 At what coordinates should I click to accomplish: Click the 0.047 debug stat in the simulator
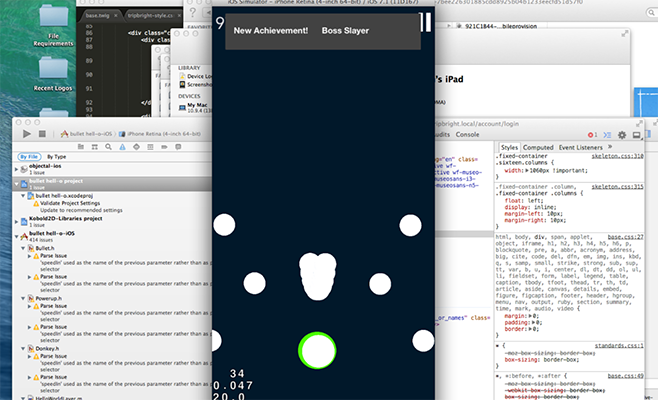point(233,385)
